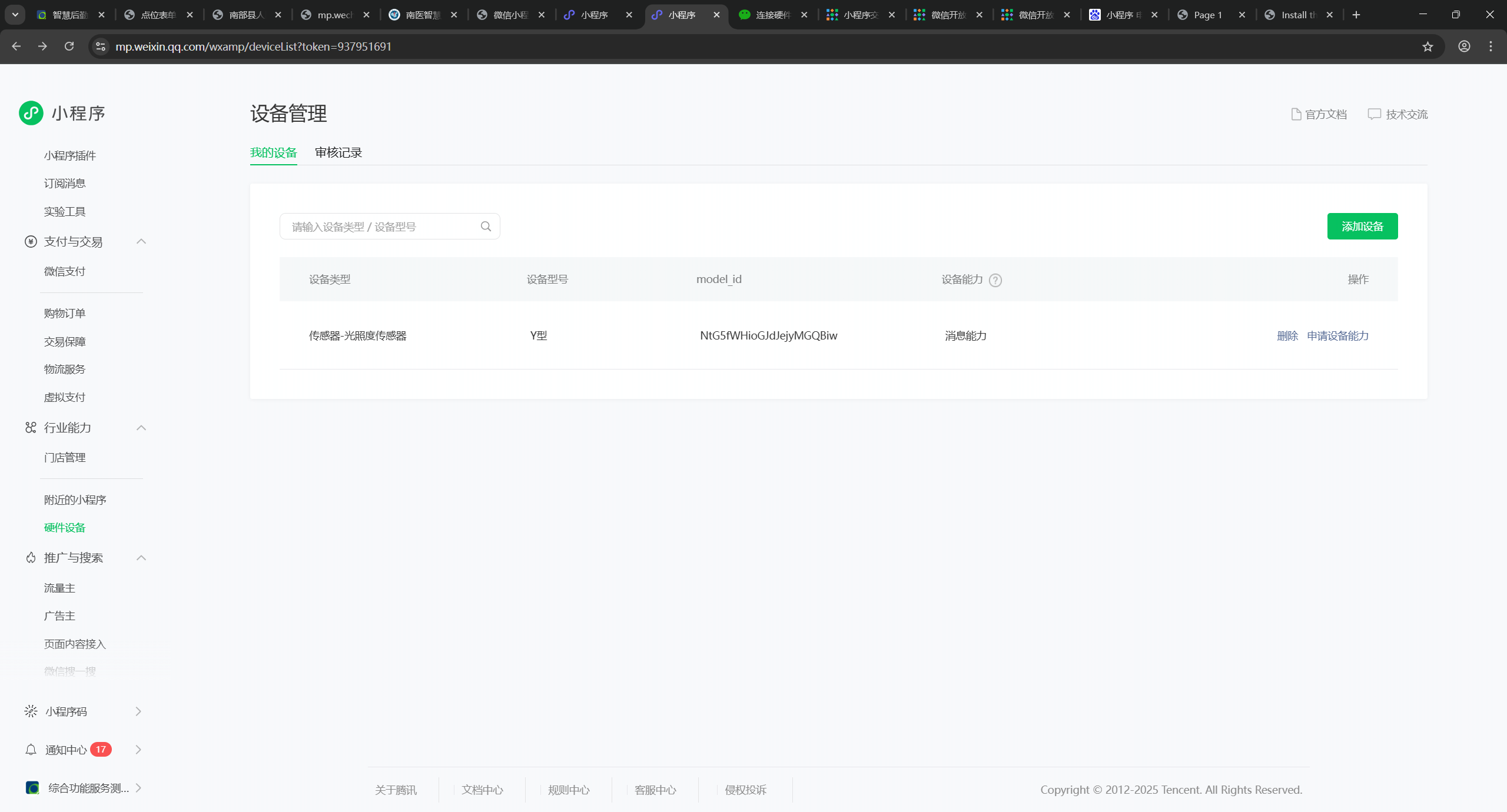Screen dimensions: 1507x812
Task: Collapse the 行业能力 sidebar section
Action: [x=141, y=428]
